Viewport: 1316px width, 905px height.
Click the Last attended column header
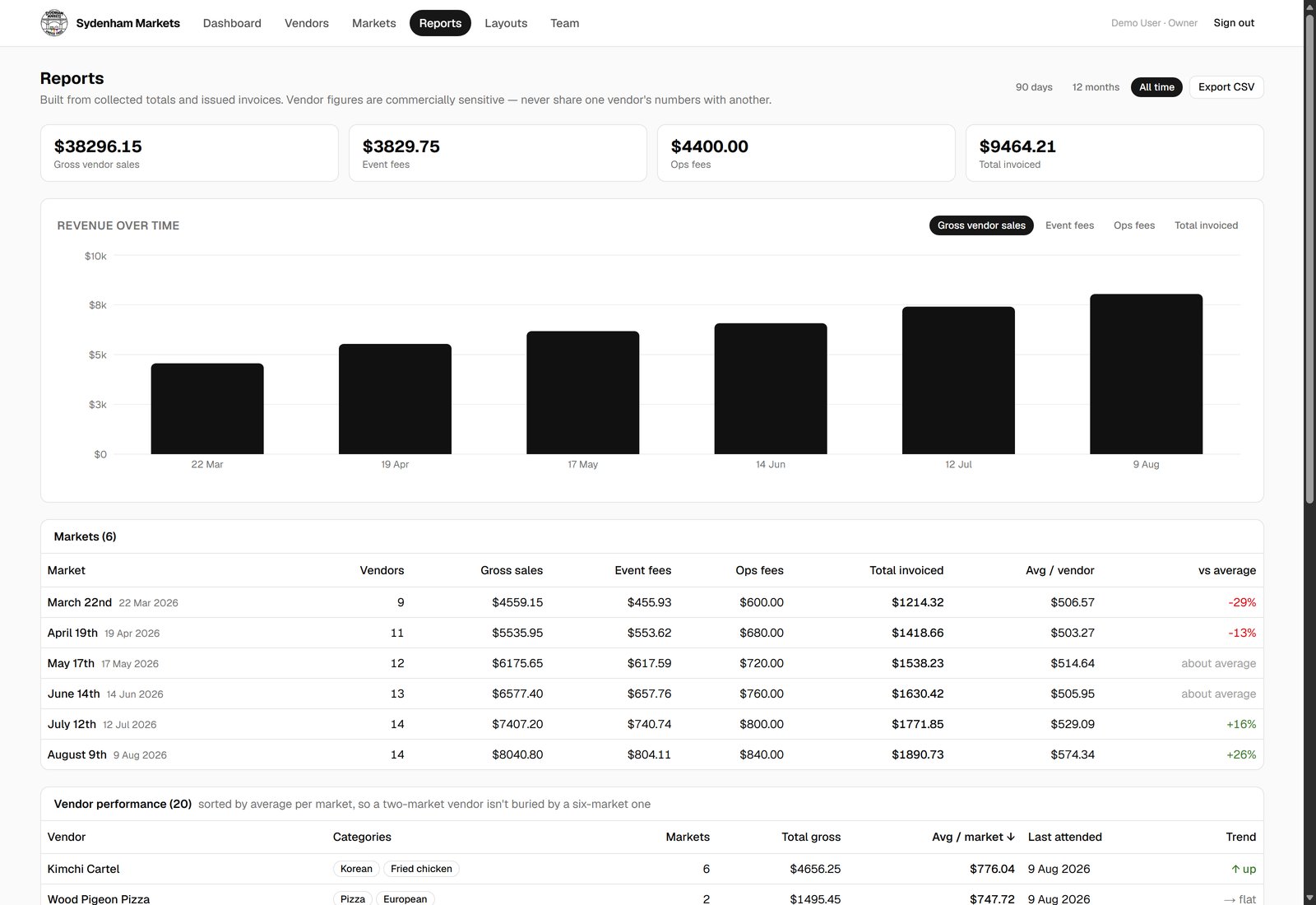(x=1064, y=837)
